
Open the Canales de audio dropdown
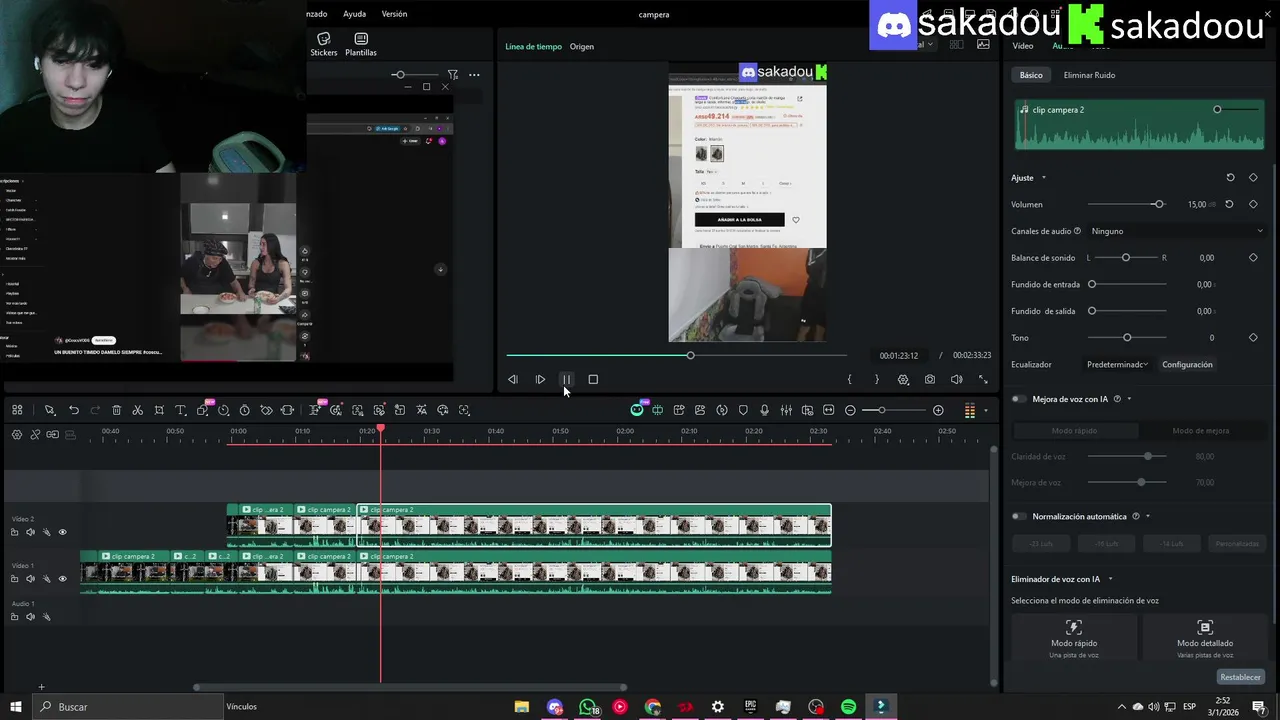(1177, 231)
